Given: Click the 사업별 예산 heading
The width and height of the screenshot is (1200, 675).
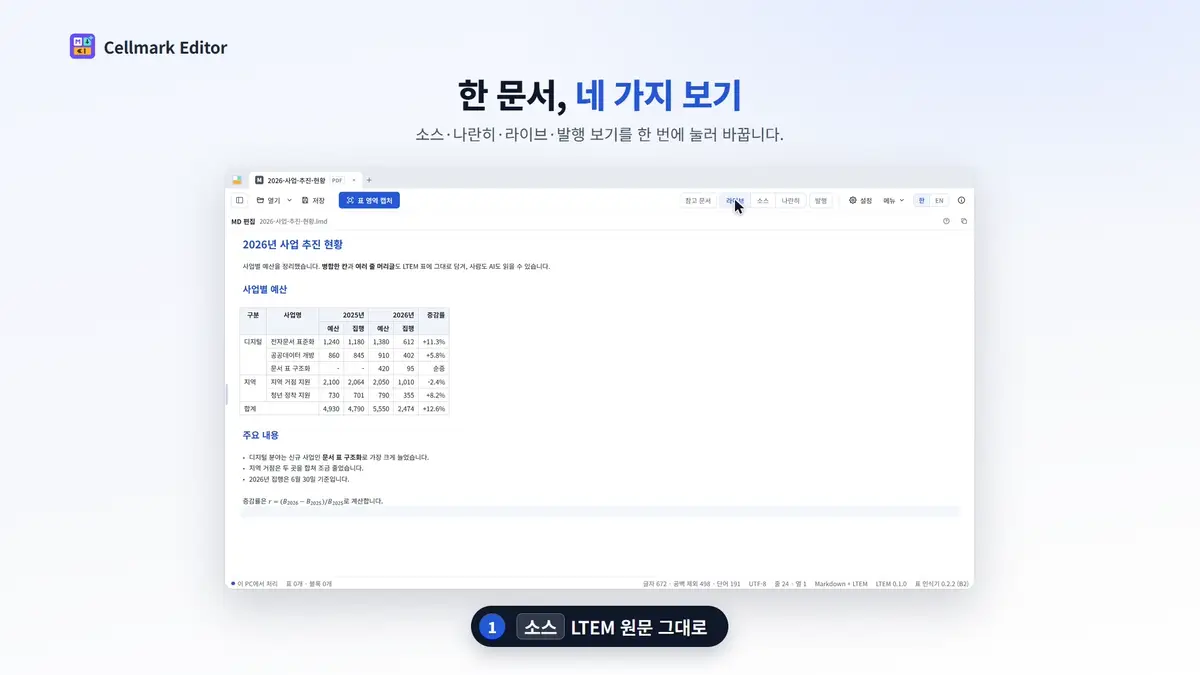Looking at the screenshot, I should coord(264,289).
